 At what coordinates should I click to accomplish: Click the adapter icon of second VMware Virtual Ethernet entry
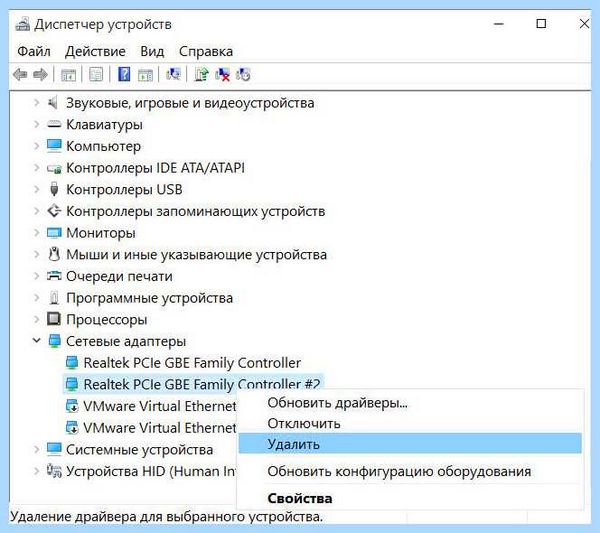click(72, 427)
